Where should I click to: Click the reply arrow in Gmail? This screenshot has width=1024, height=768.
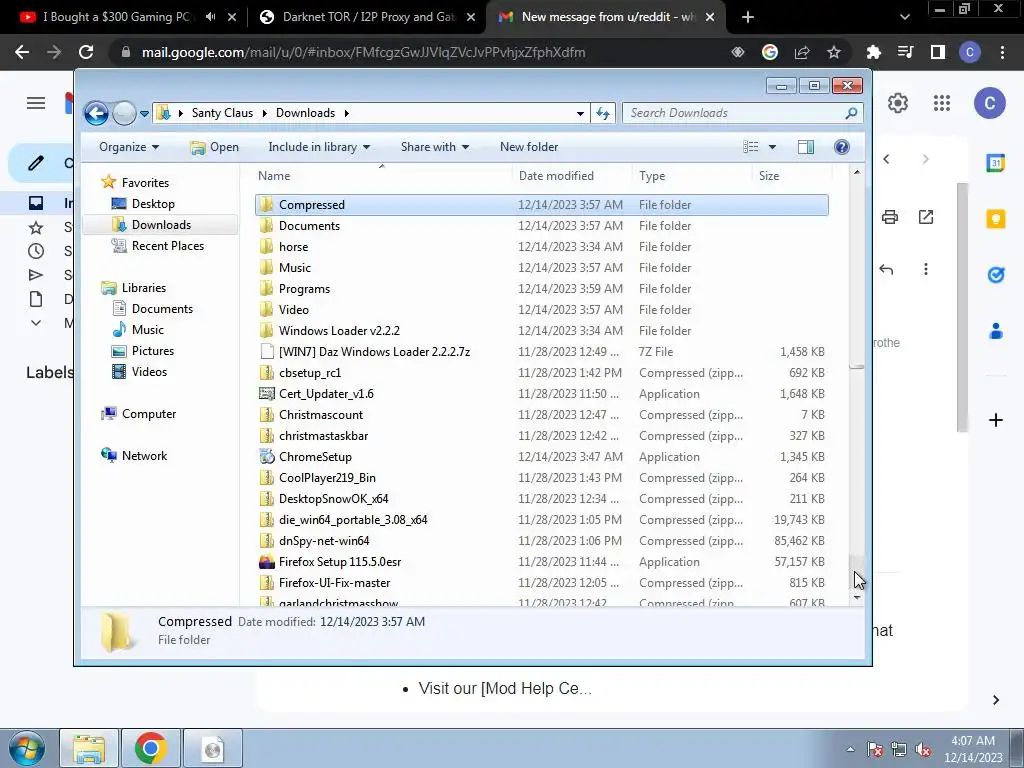click(x=886, y=269)
